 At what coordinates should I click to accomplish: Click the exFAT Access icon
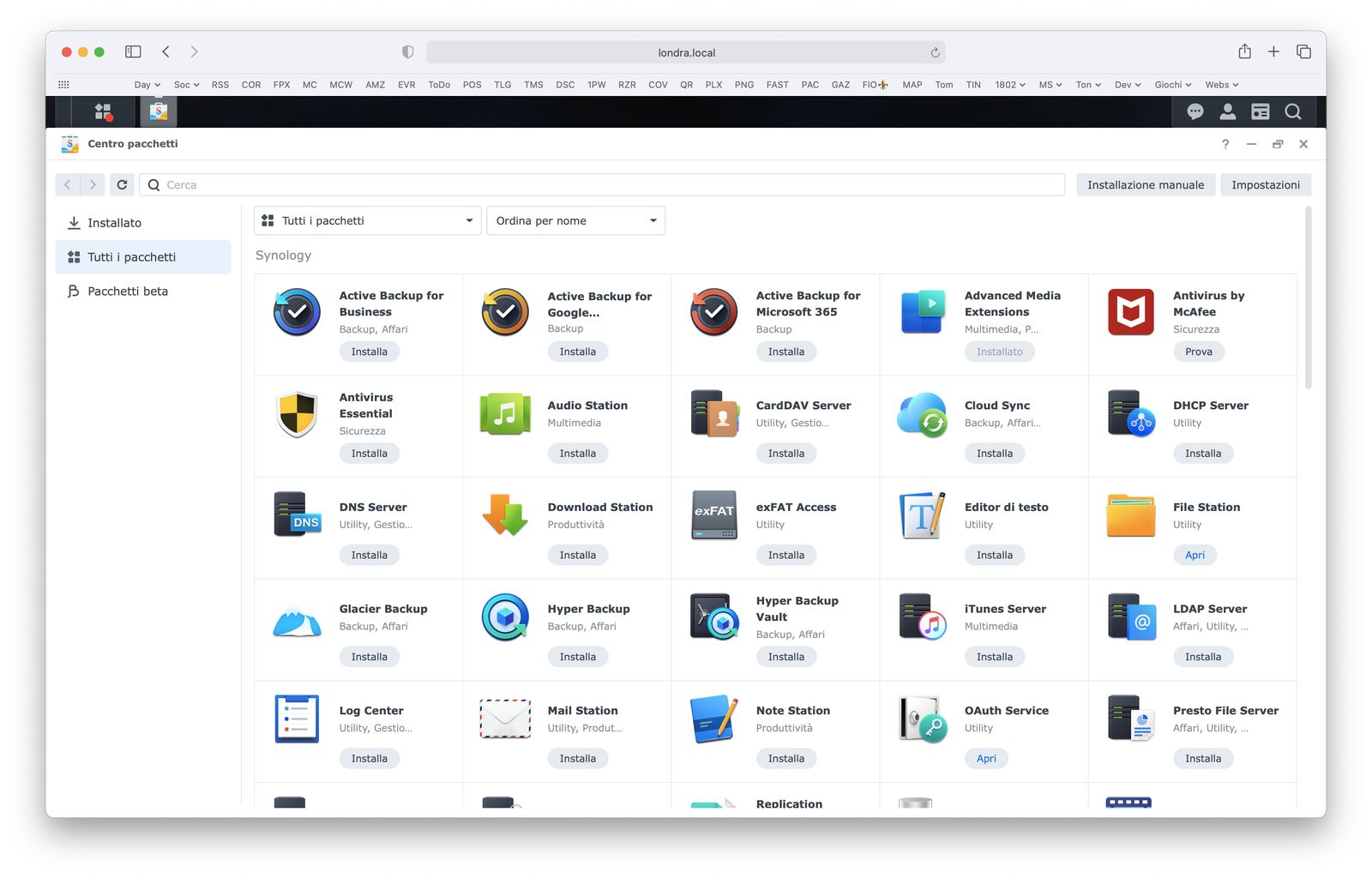(x=713, y=515)
